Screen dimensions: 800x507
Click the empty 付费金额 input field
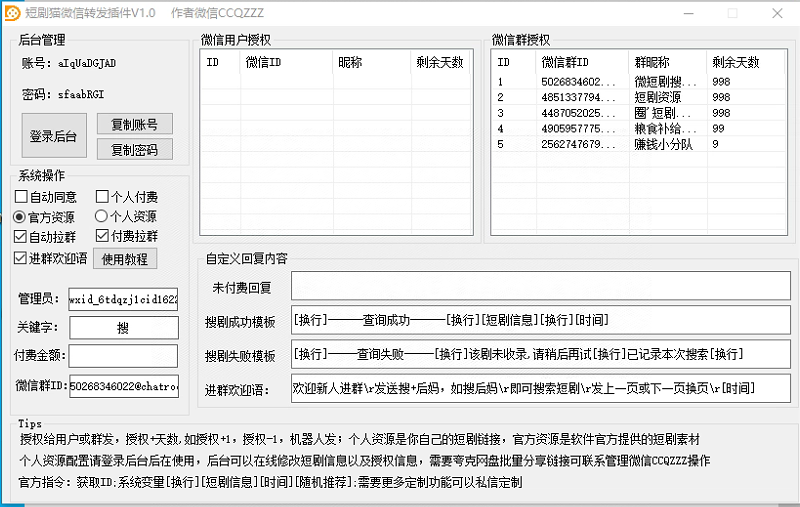pos(123,356)
